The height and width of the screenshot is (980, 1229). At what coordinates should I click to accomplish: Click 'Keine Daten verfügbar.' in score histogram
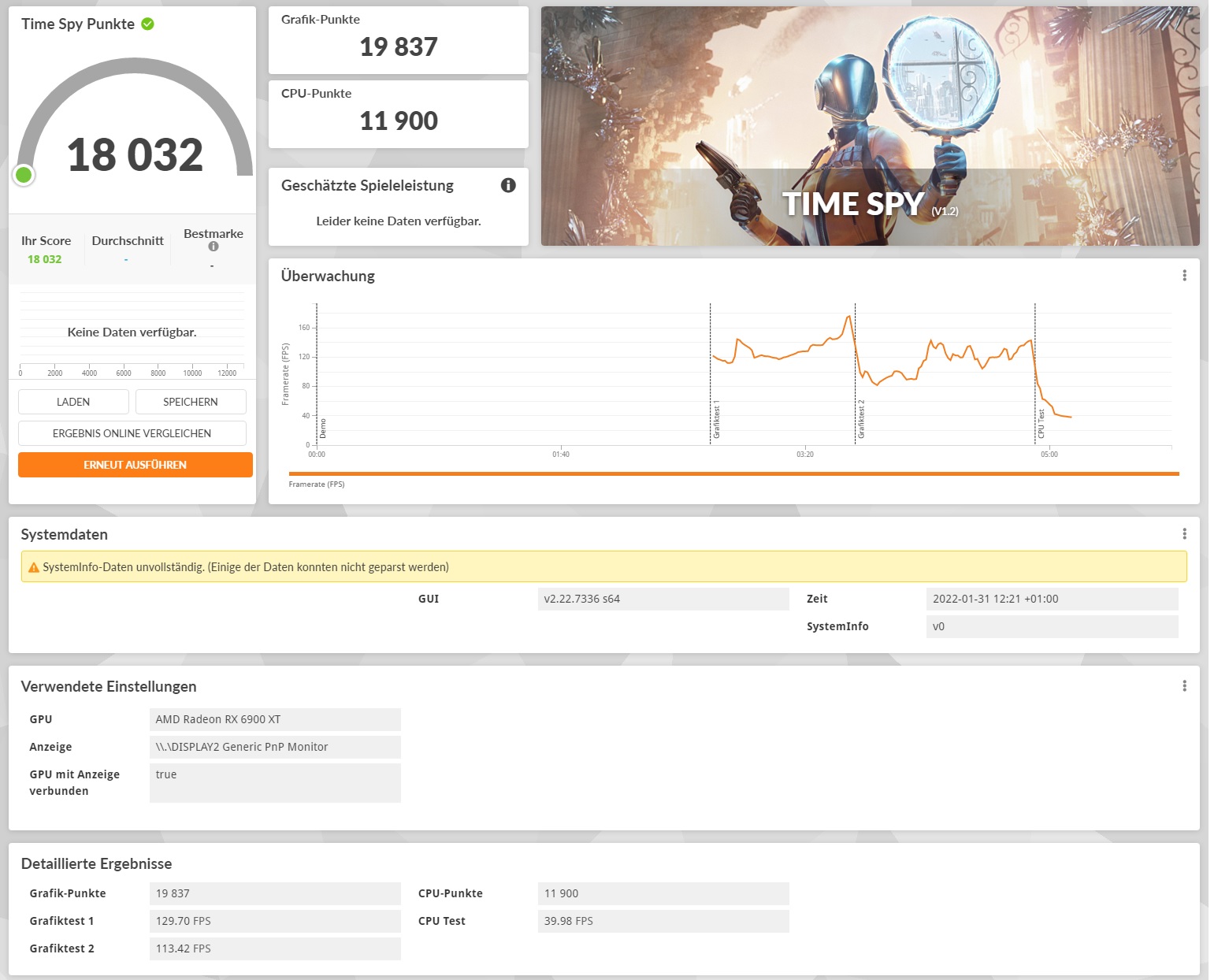[x=132, y=332]
